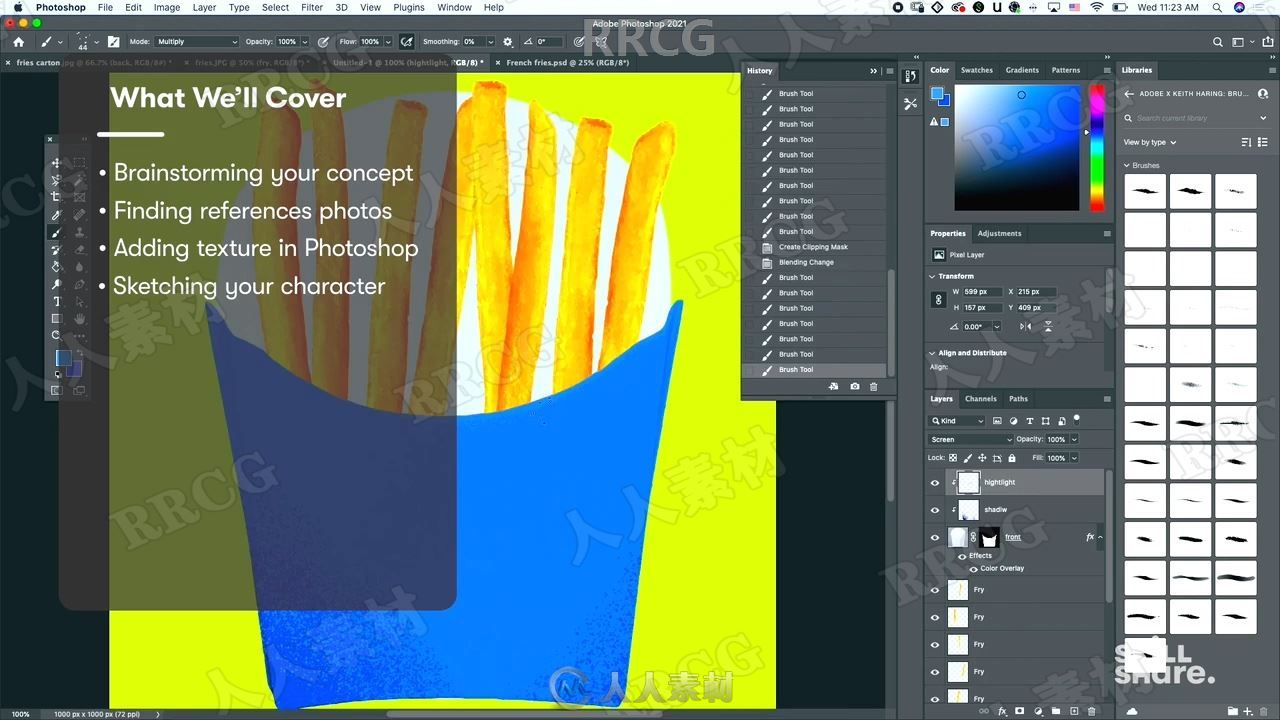Create new snapshot in History panel

(854, 386)
